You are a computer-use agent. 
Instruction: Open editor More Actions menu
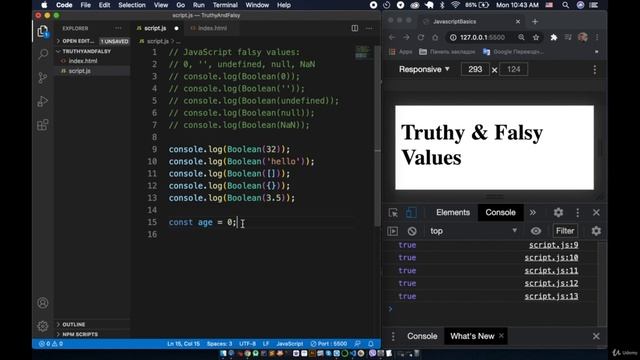tap(369, 28)
